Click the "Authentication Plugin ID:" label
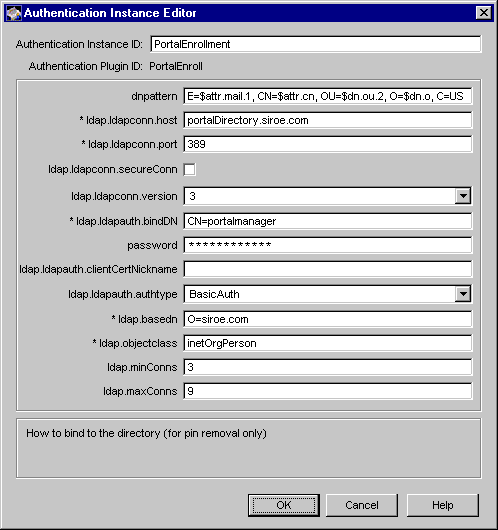 click(x=86, y=66)
